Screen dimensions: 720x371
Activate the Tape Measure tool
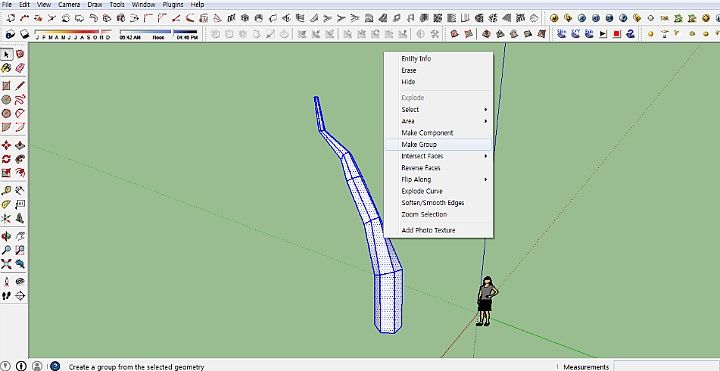6,191
